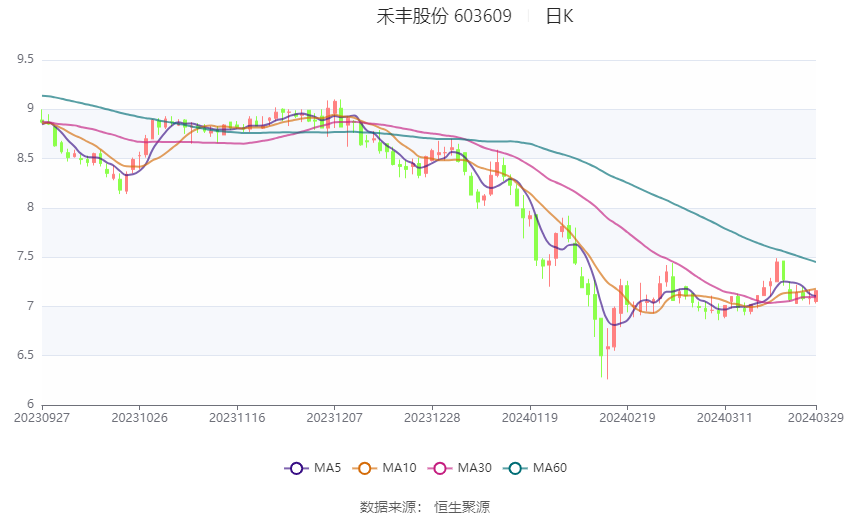
Task: Click the teal MA60 line at chart start
Action: pos(44,96)
